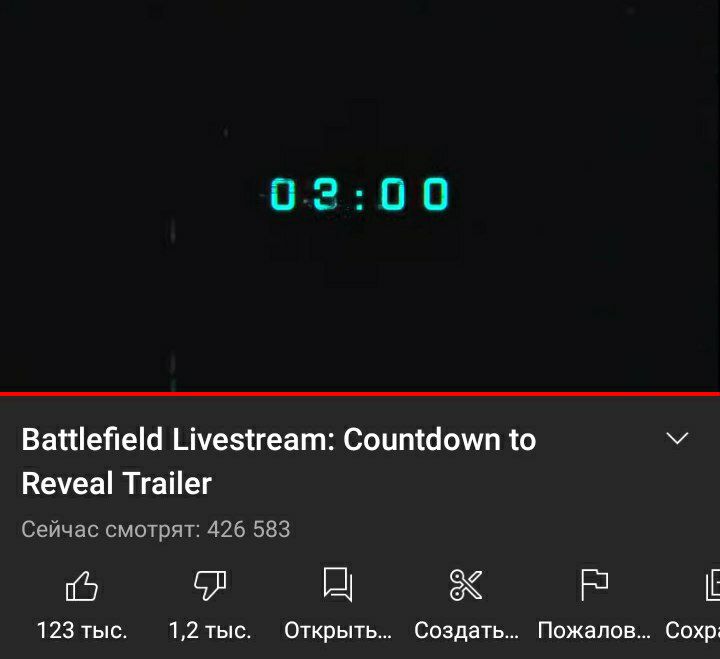The height and width of the screenshot is (659, 720).
Task: Tap the 03:00 countdown in the video
Action: 360,194
